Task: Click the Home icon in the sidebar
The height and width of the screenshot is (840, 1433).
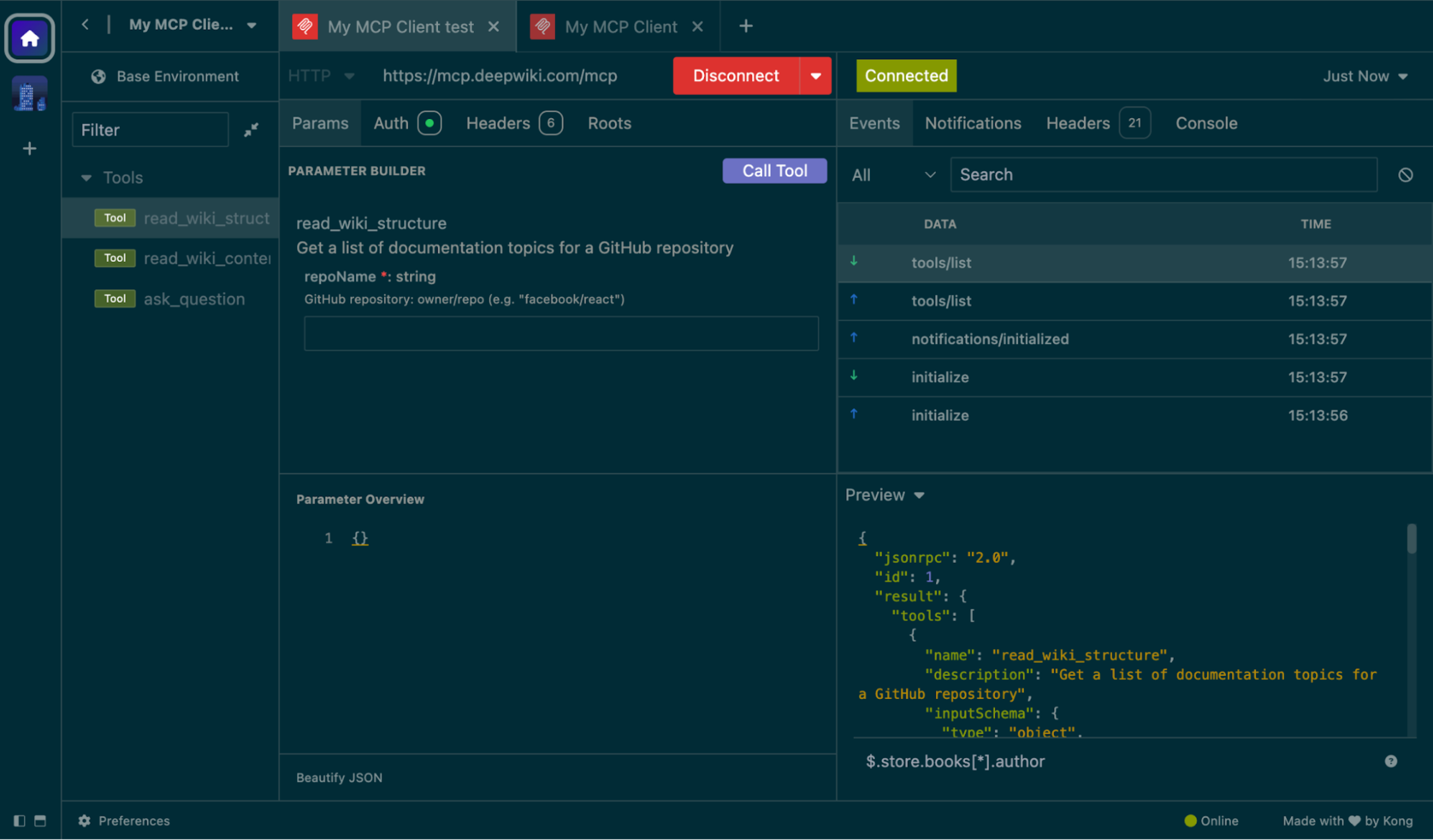Action: pos(30,38)
